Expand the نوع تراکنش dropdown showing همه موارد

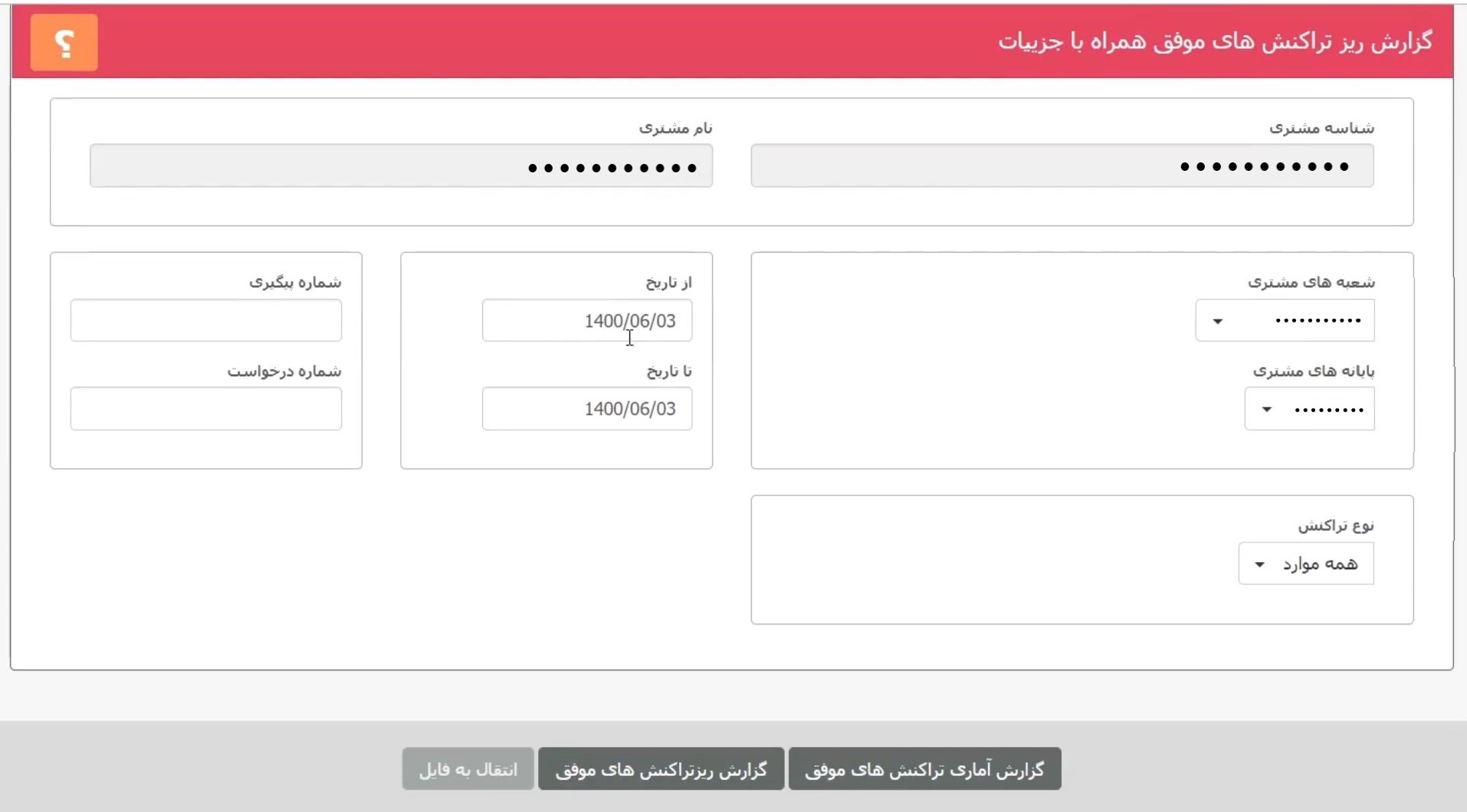(1306, 564)
